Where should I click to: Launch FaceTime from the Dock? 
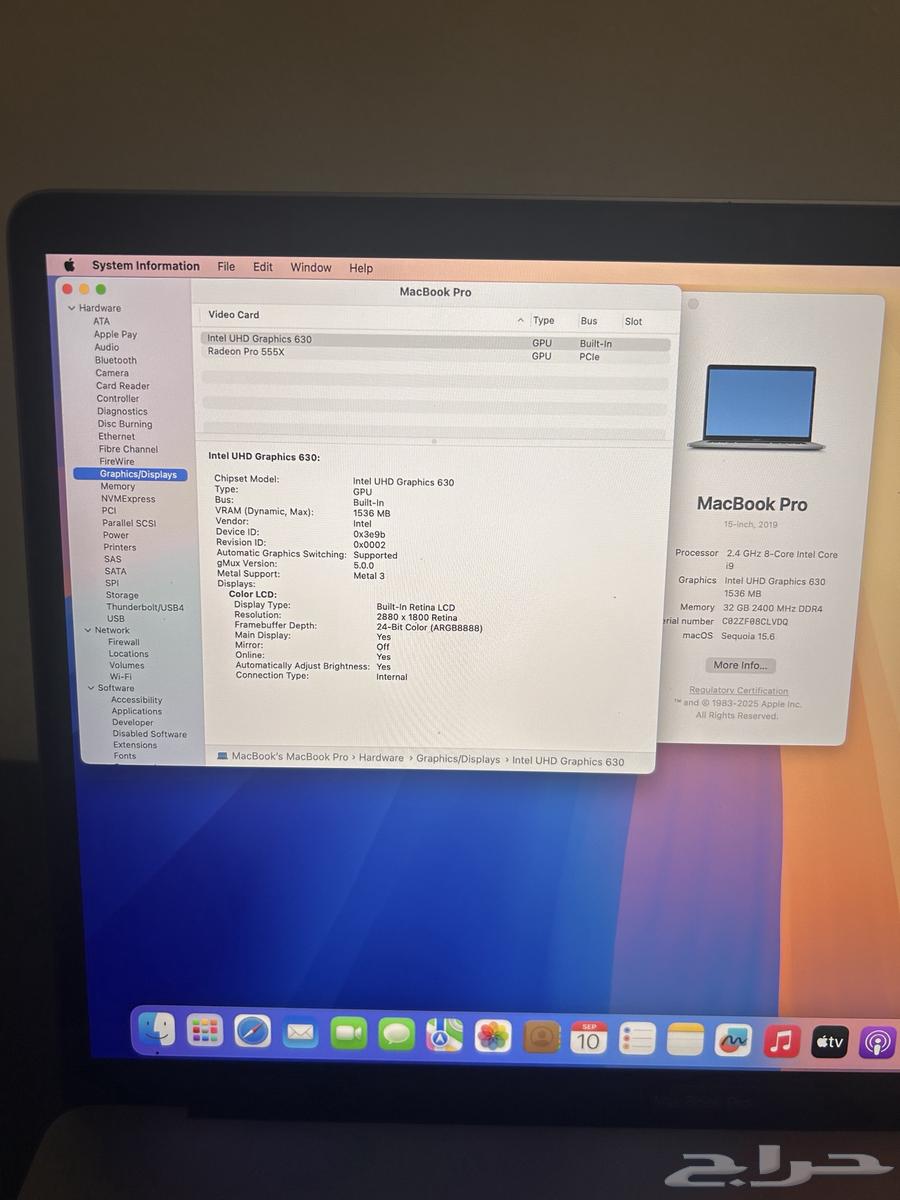(348, 1033)
